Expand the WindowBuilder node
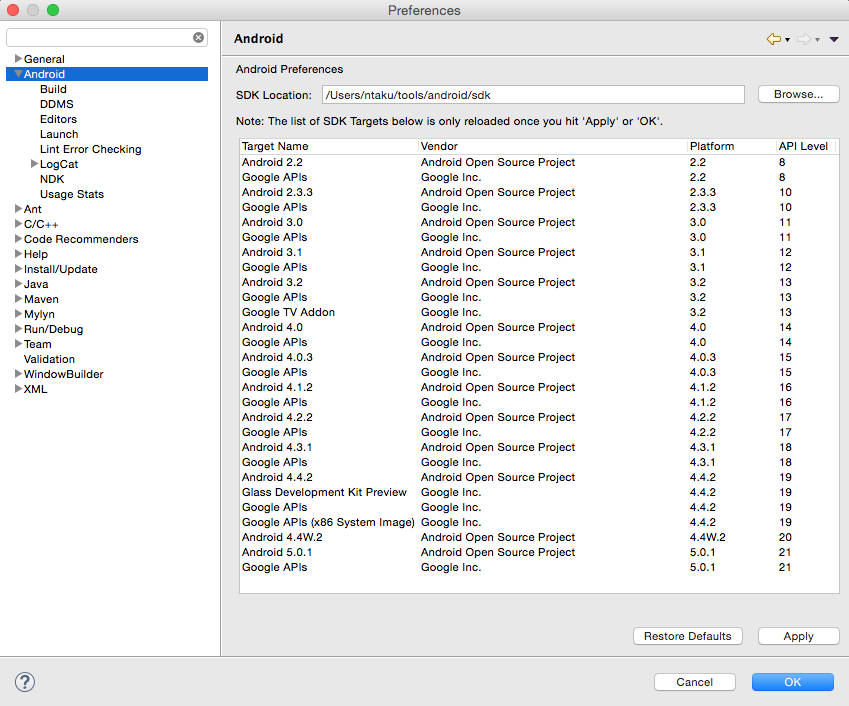Viewport: 849px width, 706px height. (x=18, y=374)
